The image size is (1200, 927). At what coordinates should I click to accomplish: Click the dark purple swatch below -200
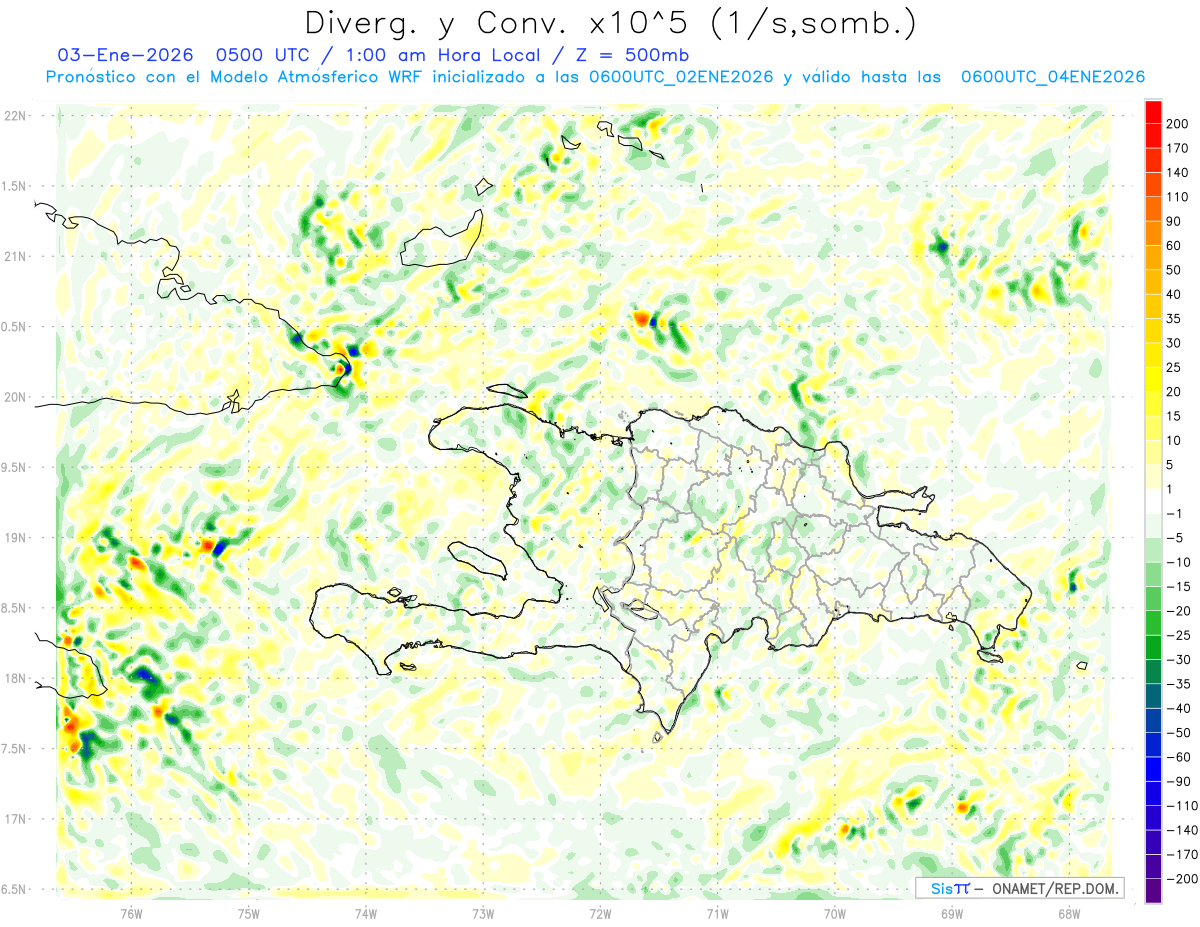tap(1153, 890)
